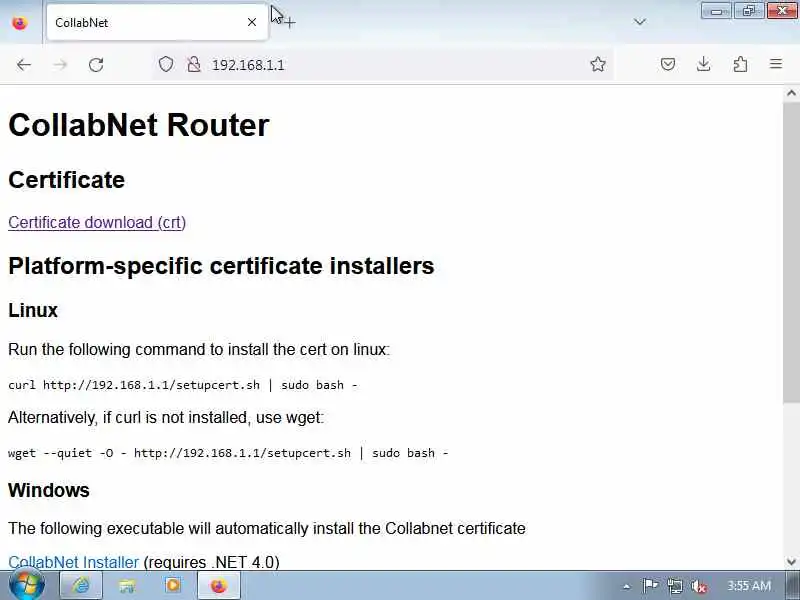The width and height of the screenshot is (800, 600).
Task: Click the Windows section heading
Action: pyautogui.click(x=49, y=490)
